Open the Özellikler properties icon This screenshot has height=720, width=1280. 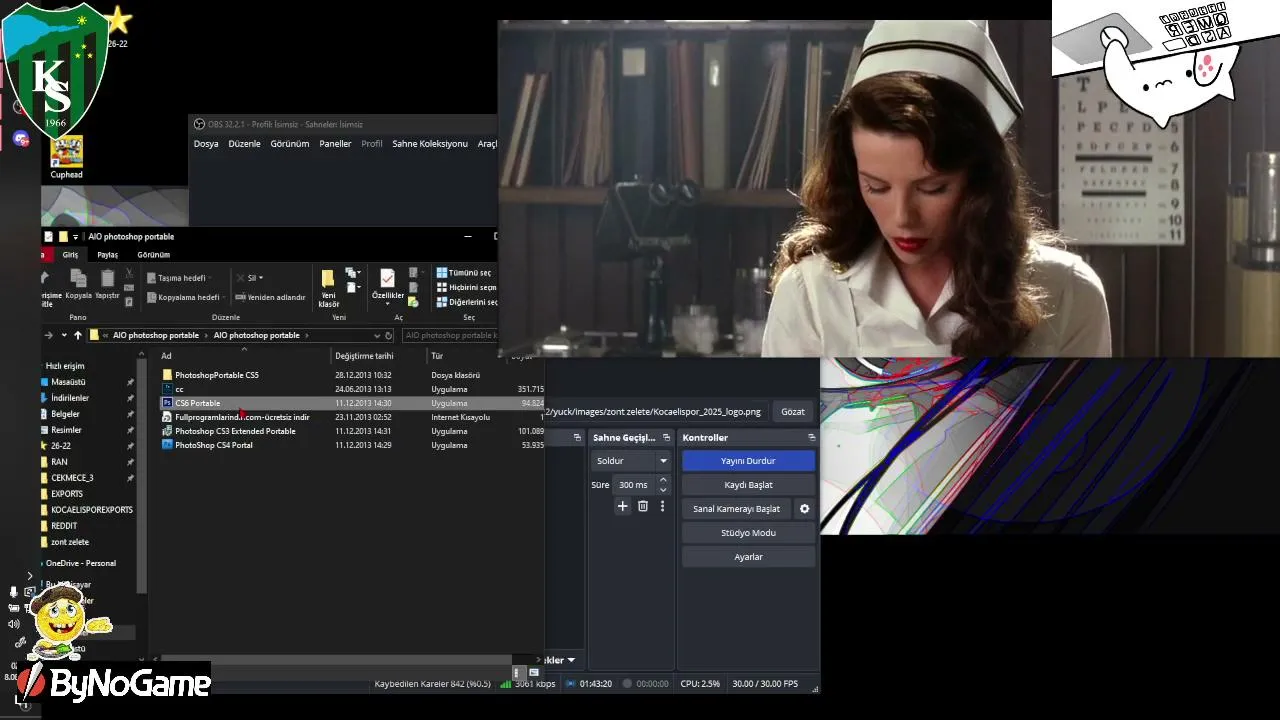point(387,278)
